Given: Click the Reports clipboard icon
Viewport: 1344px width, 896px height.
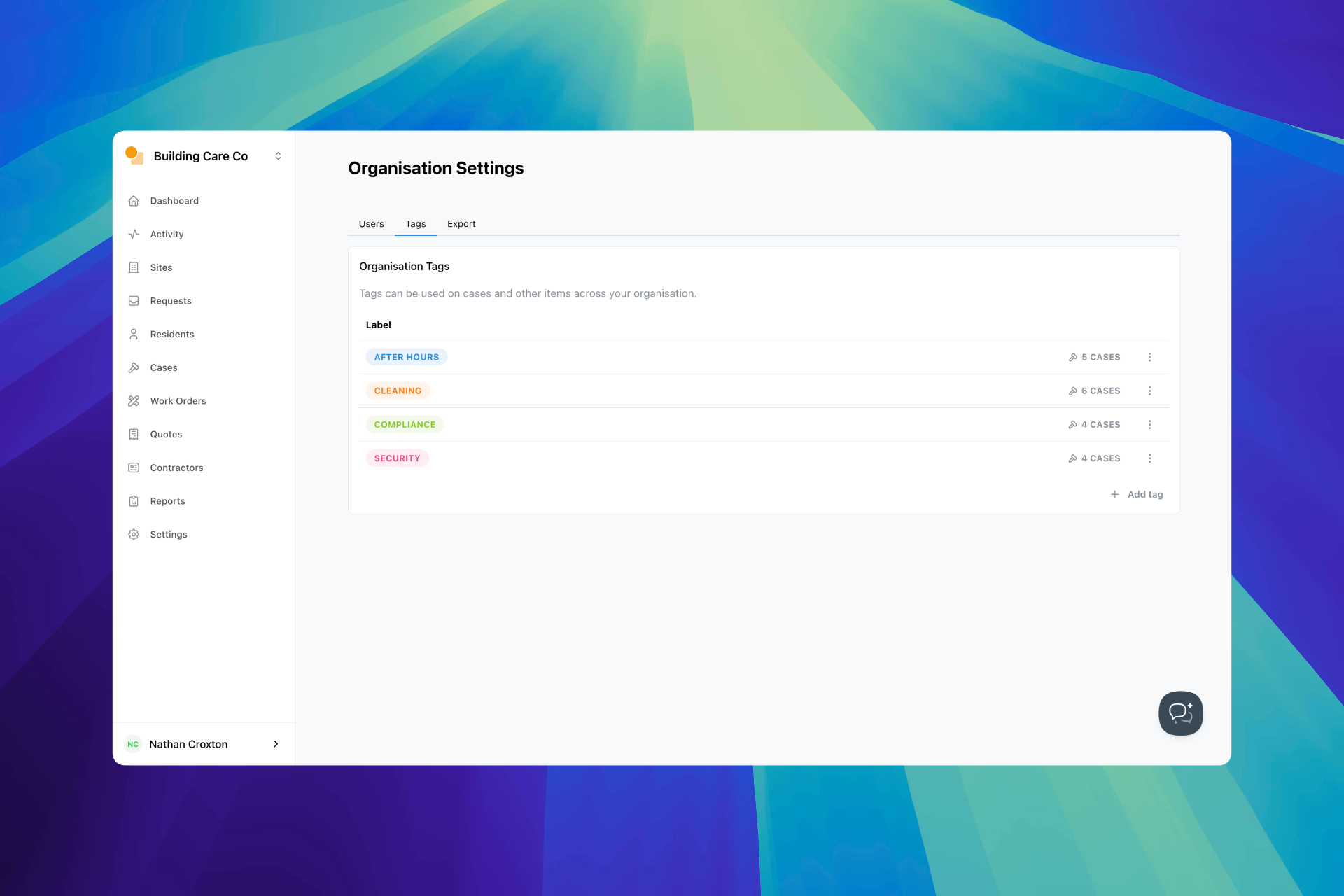Looking at the screenshot, I should pos(134,501).
